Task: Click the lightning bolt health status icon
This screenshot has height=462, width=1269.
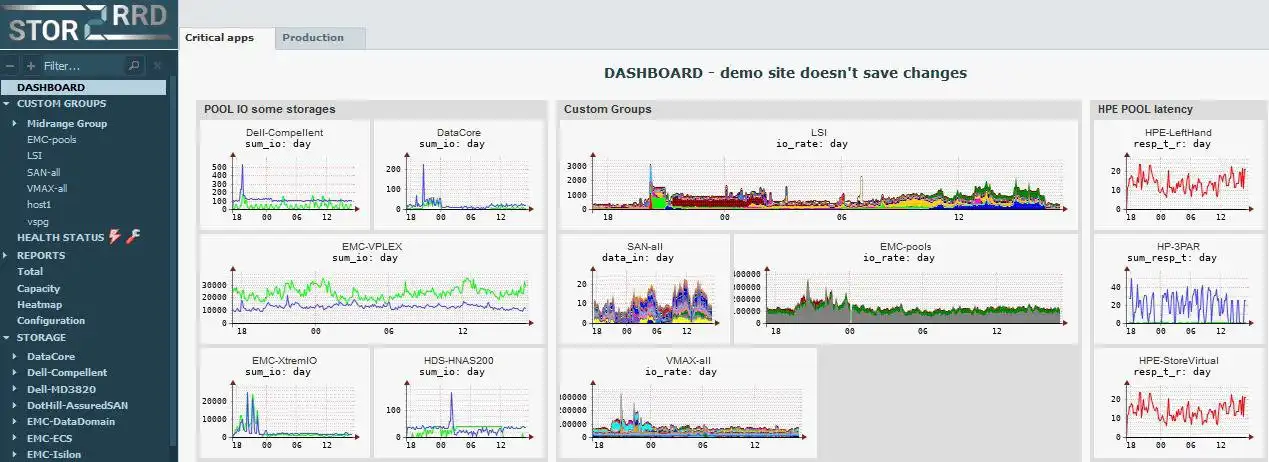Action: [x=114, y=237]
